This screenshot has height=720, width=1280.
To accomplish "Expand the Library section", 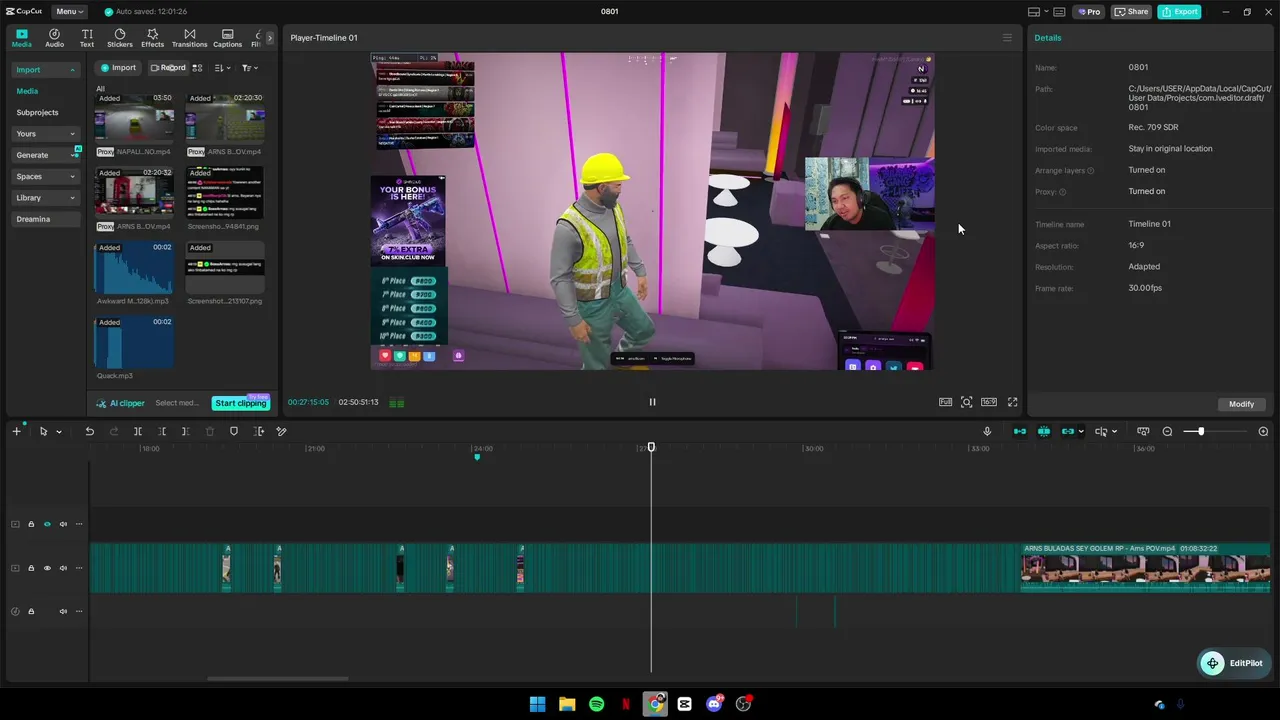I will pos(45,198).
